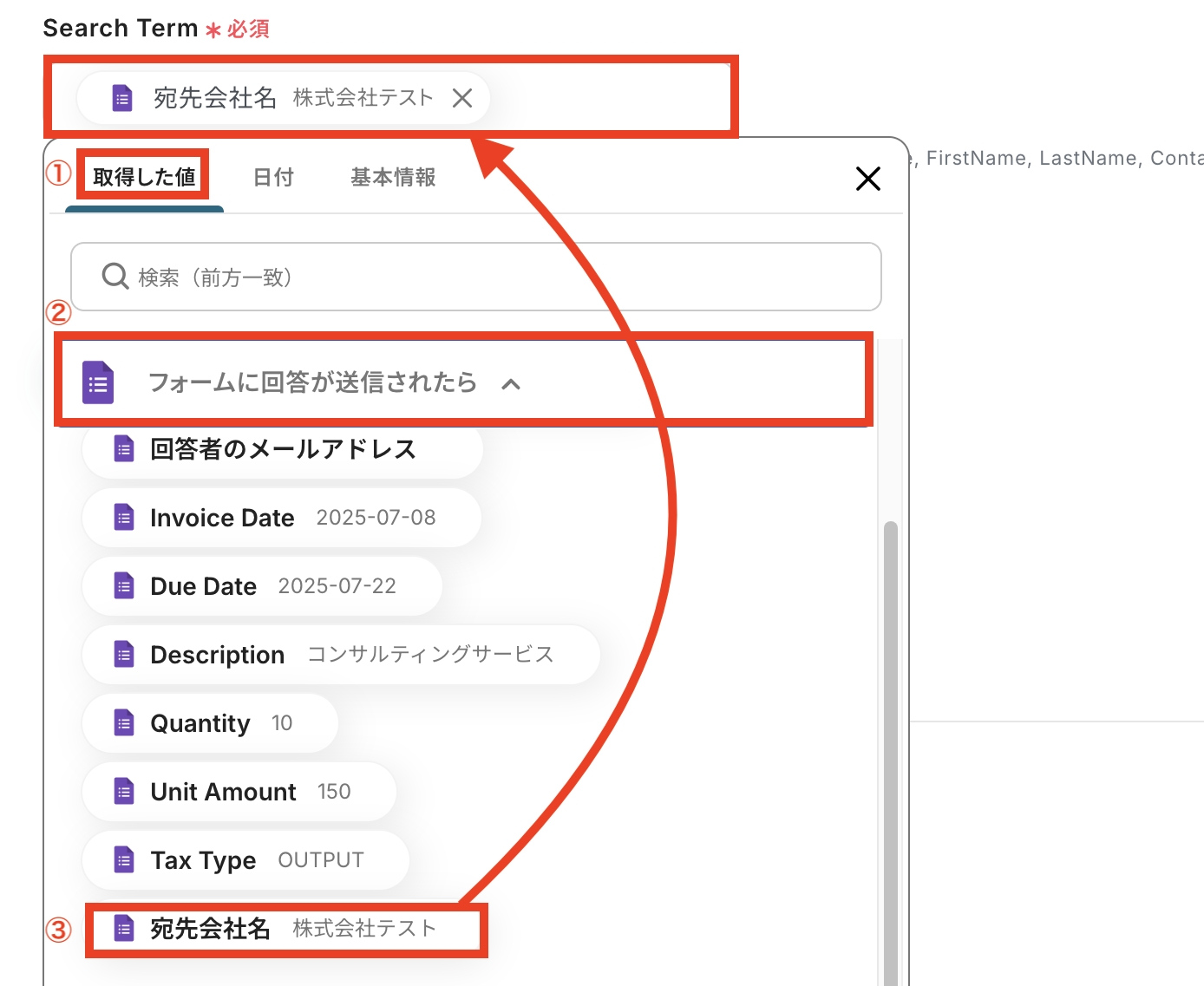Click the form icon in the selected Search Term chip
The image size is (1204, 986).
pyautogui.click(x=122, y=98)
